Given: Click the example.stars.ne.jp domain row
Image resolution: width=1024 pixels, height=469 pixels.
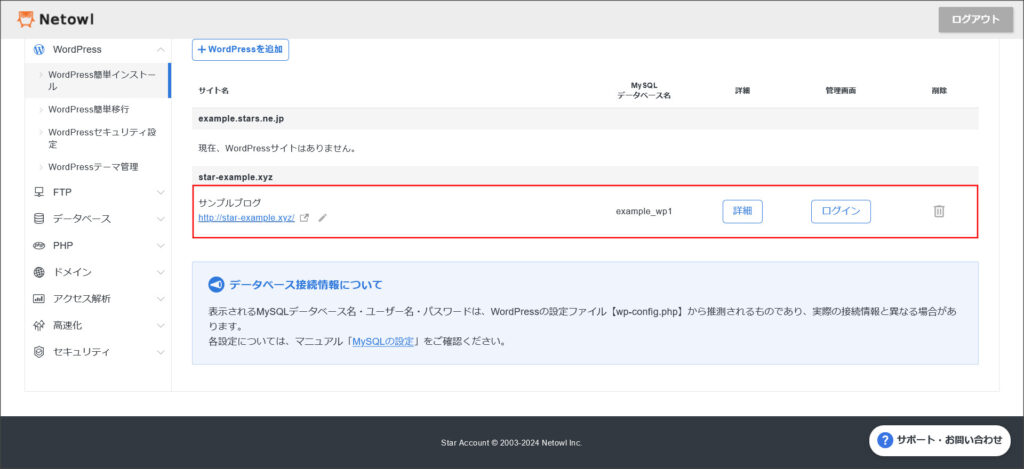Looking at the screenshot, I should point(585,119).
